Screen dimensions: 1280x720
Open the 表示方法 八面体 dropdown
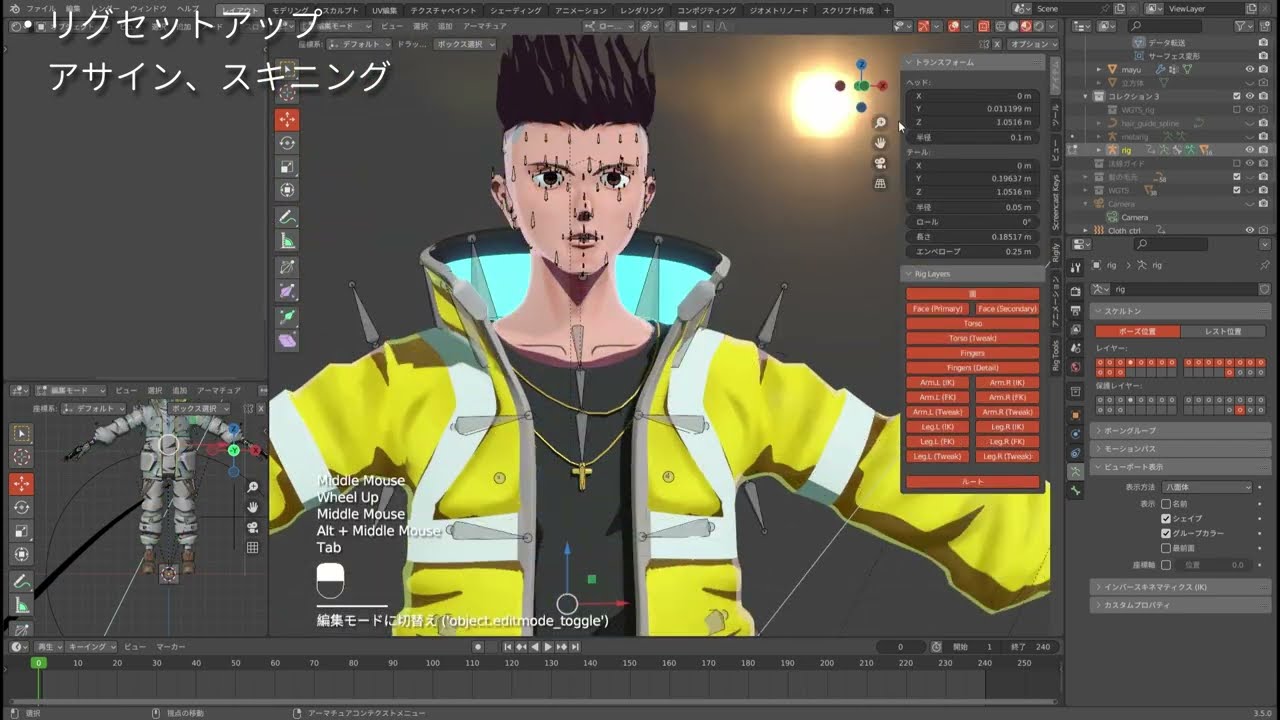pos(1206,487)
